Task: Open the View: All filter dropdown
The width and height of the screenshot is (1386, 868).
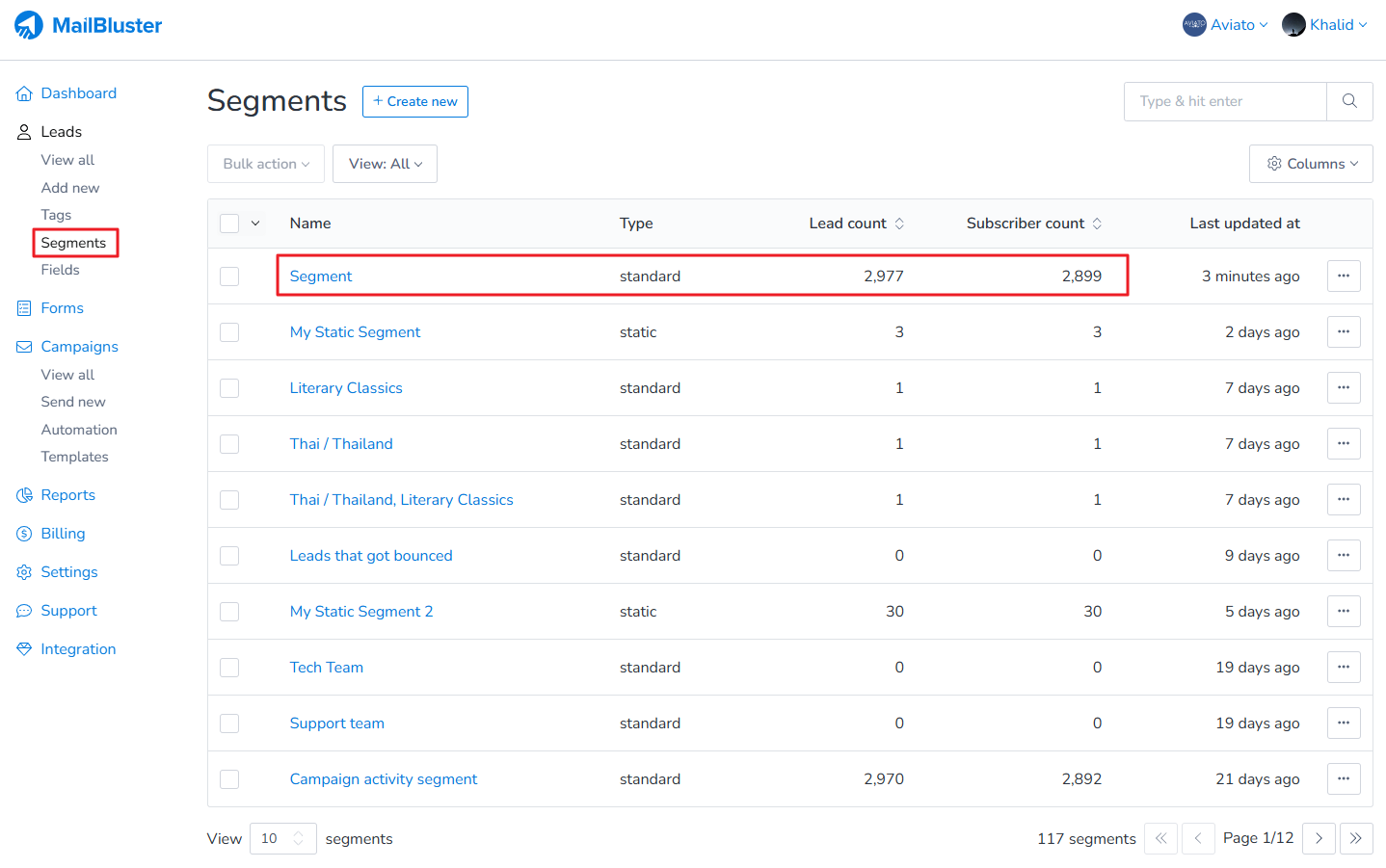Action: click(385, 164)
